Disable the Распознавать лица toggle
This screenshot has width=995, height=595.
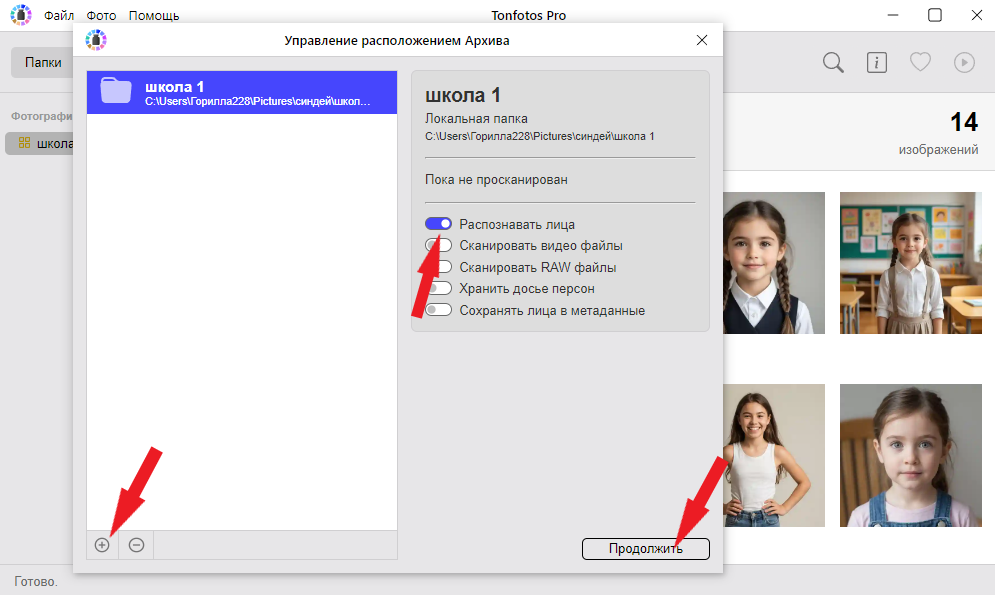438,224
